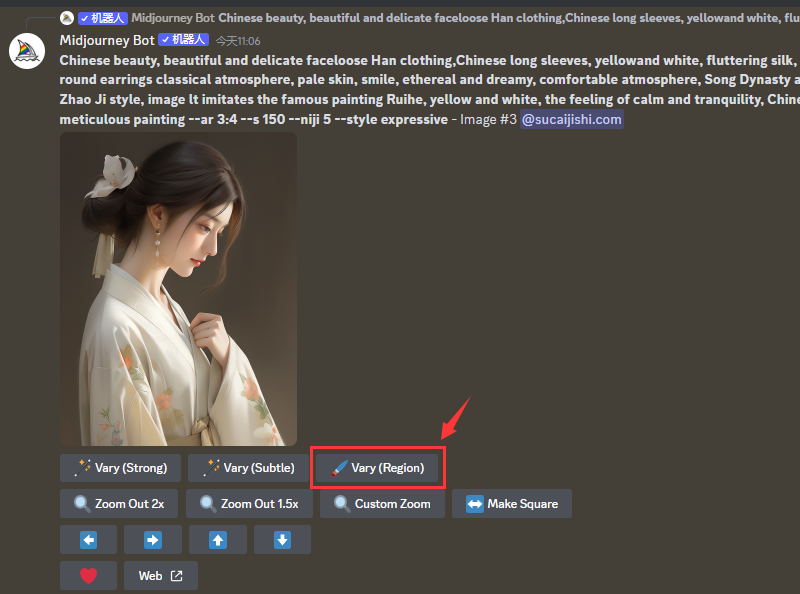Click the Zoom Out 1.5x button
800x594 pixels.
[x=249, y=504]
